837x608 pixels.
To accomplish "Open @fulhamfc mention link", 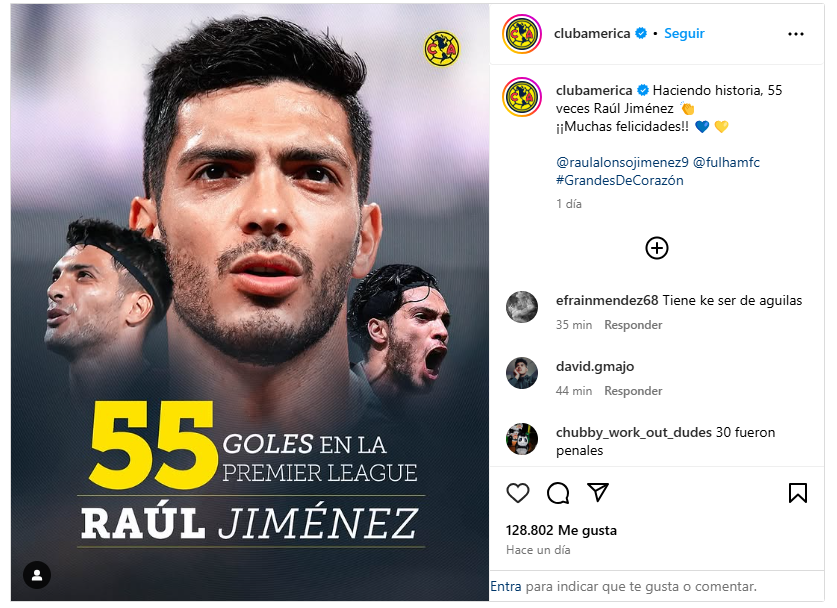I will pyautogui.click(x=726, y=162).
